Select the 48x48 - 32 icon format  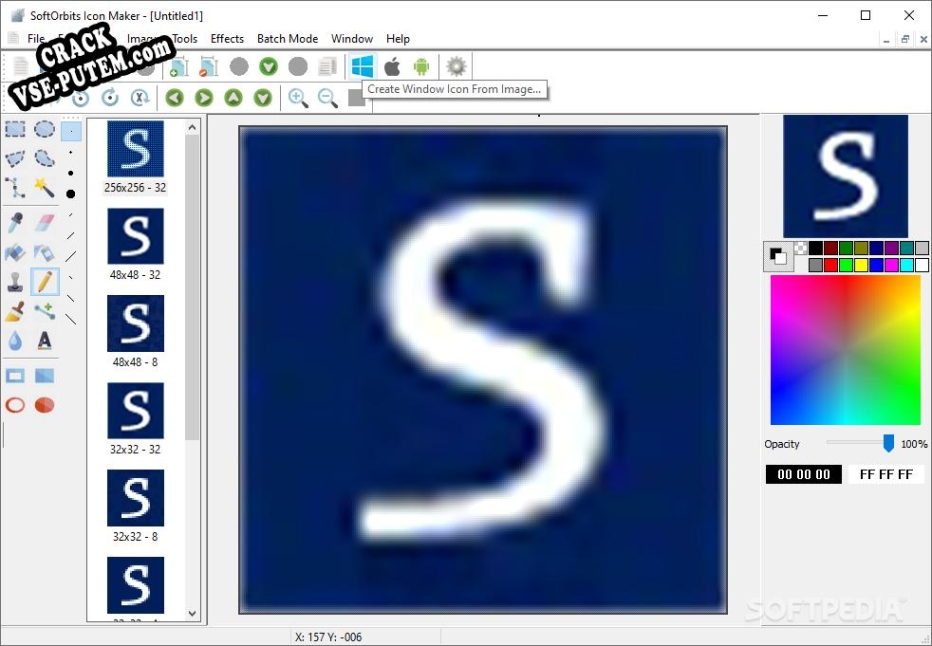(x=136, y=244)
